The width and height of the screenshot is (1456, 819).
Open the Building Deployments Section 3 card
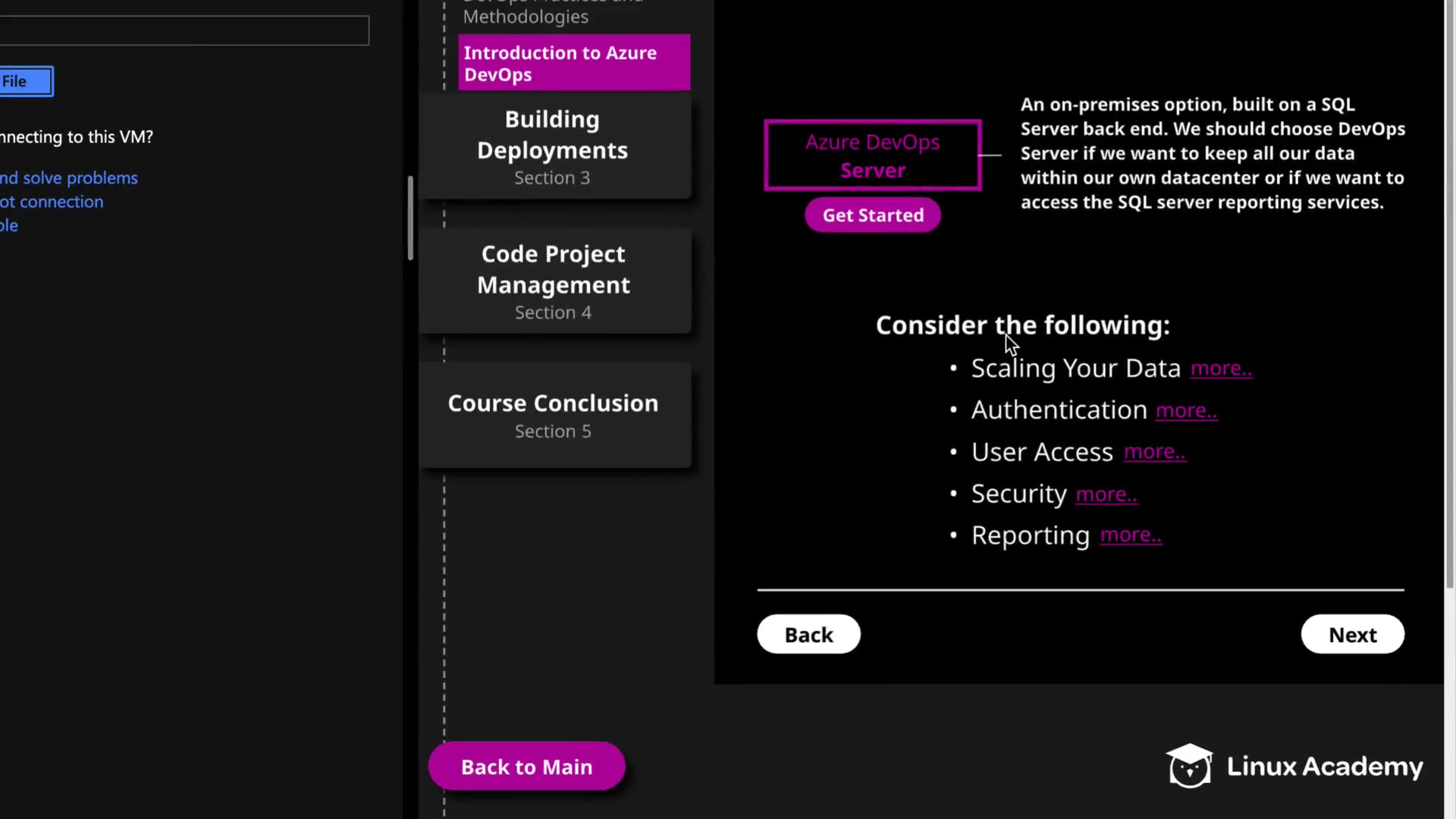553,147
